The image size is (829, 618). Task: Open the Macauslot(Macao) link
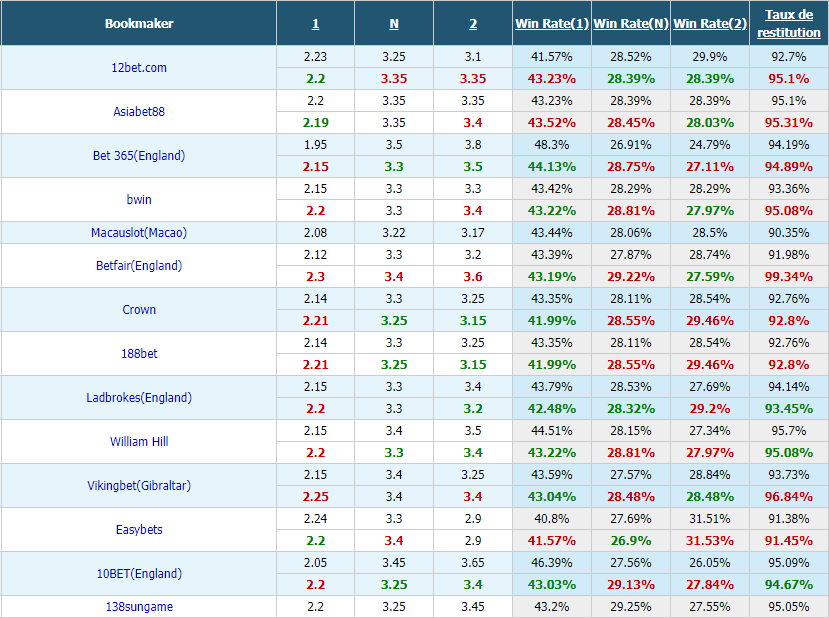[139, 233]
